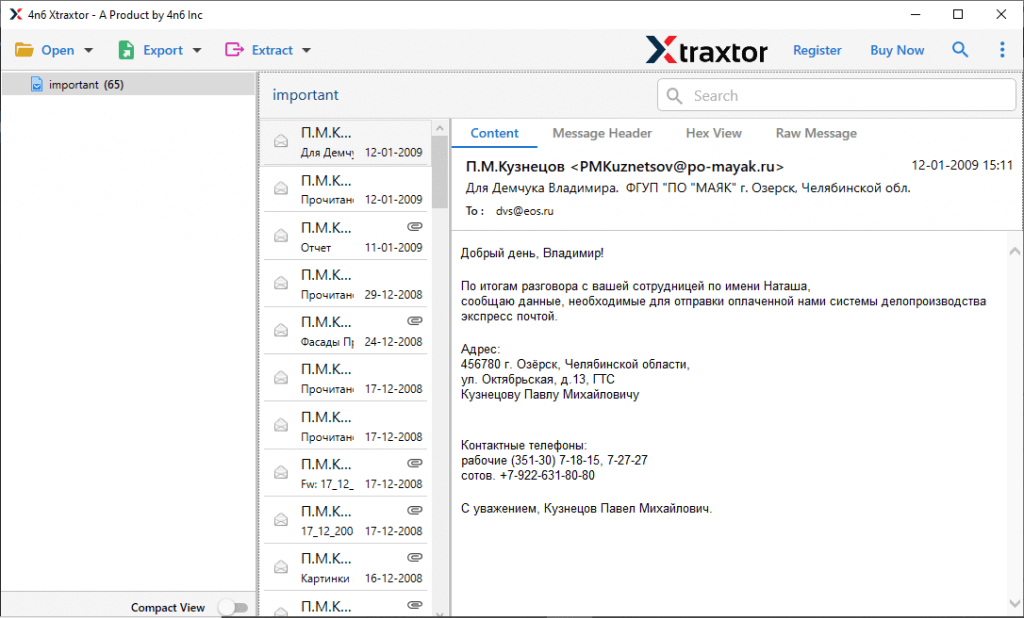Select the 'Прочитан' message dated 29-12-2008
The image size is (1024, 618).
point(346,284)
